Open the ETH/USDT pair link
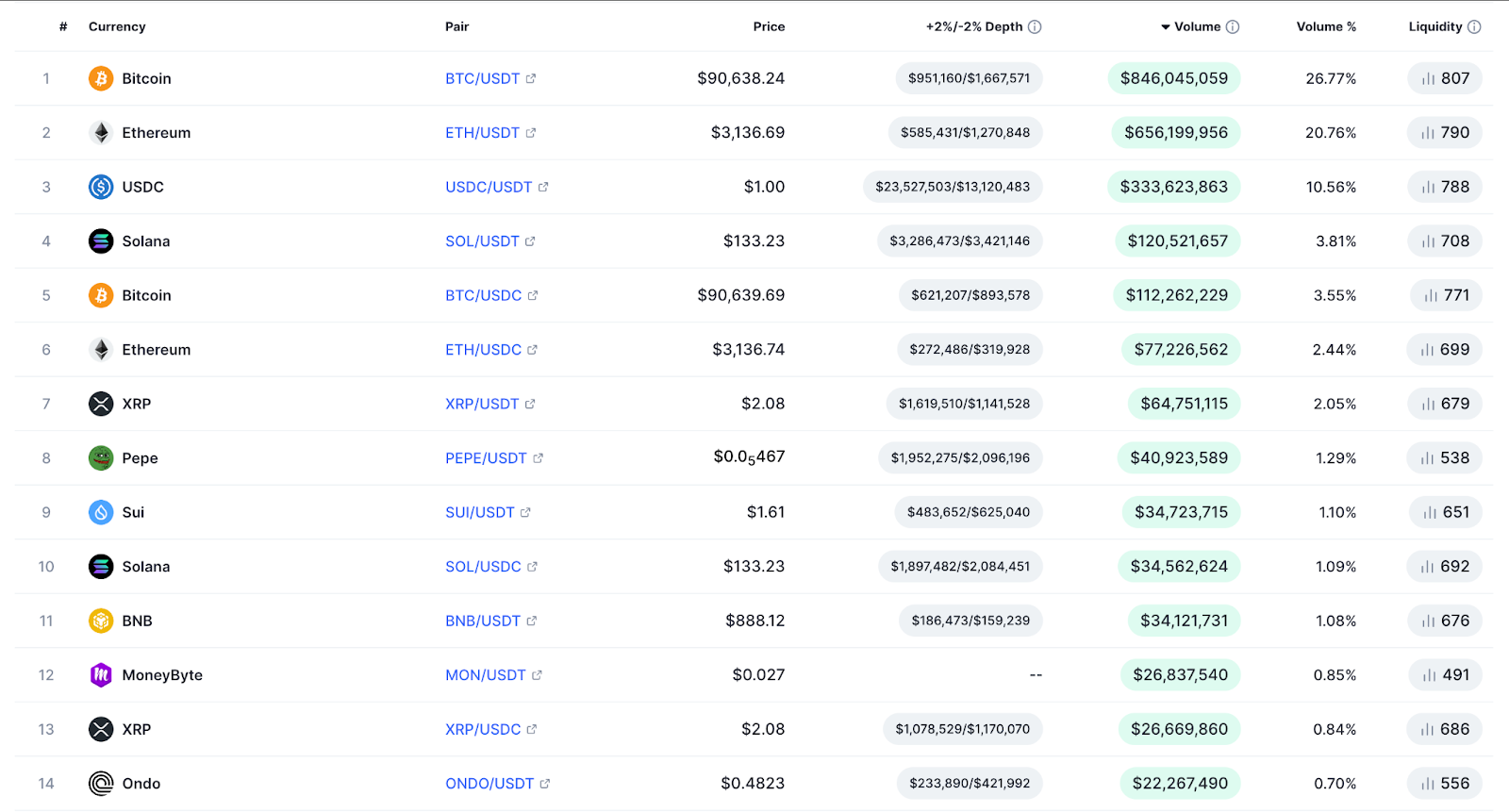 [x=482, y=133]
